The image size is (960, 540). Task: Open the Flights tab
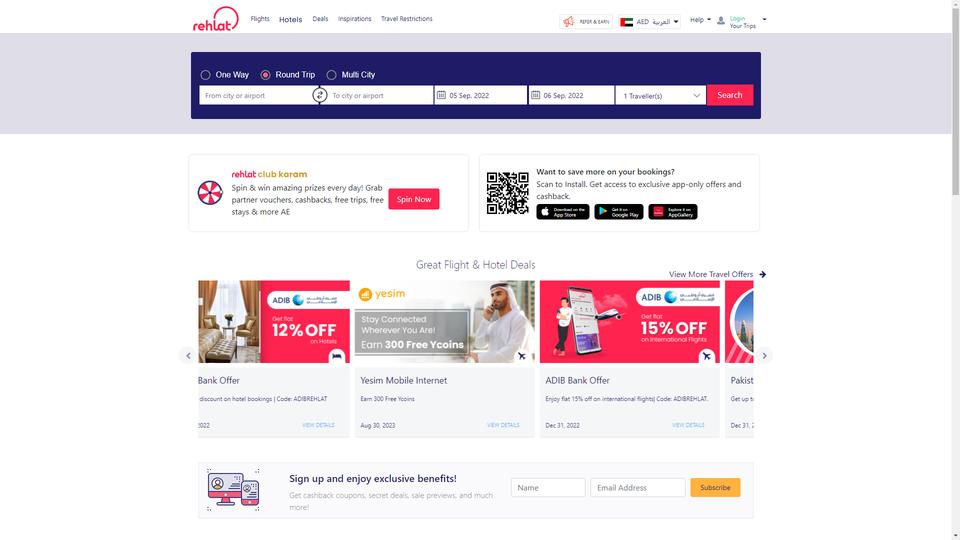260,19
